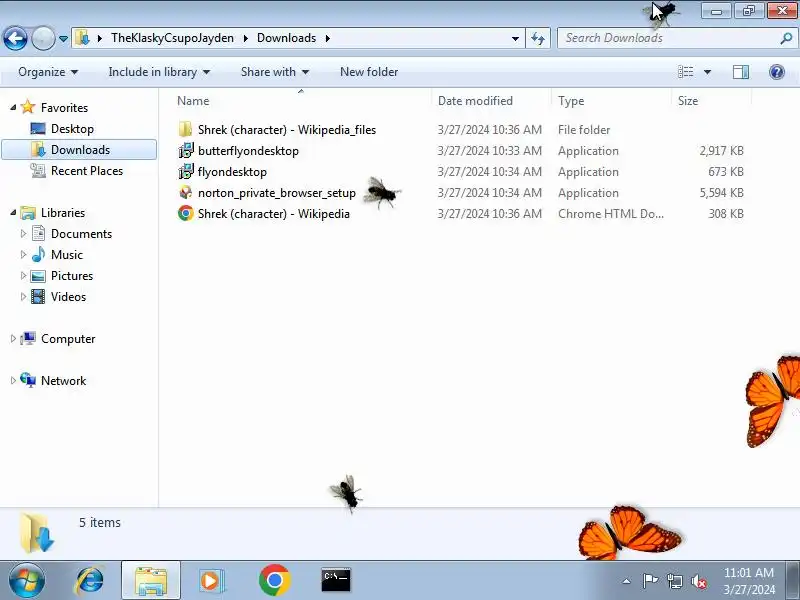This screenshot has width=800, height=600.
Task: Open the Include in library menu
Action: click(x=159, y=72)
